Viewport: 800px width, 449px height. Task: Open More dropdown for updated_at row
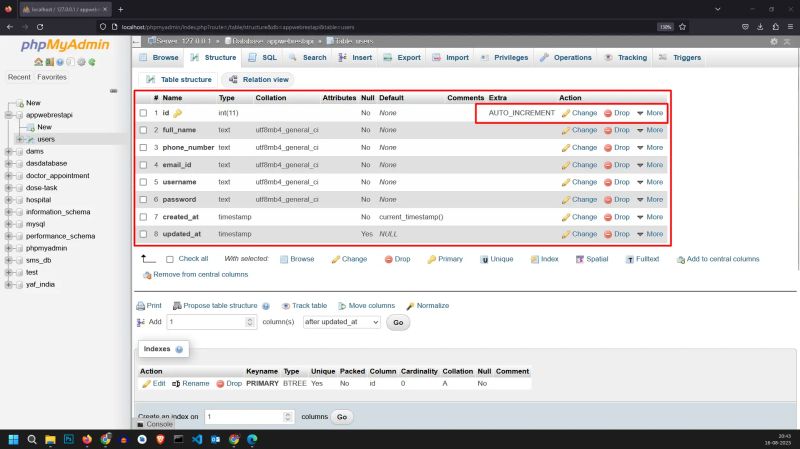(x=650, y=234)
